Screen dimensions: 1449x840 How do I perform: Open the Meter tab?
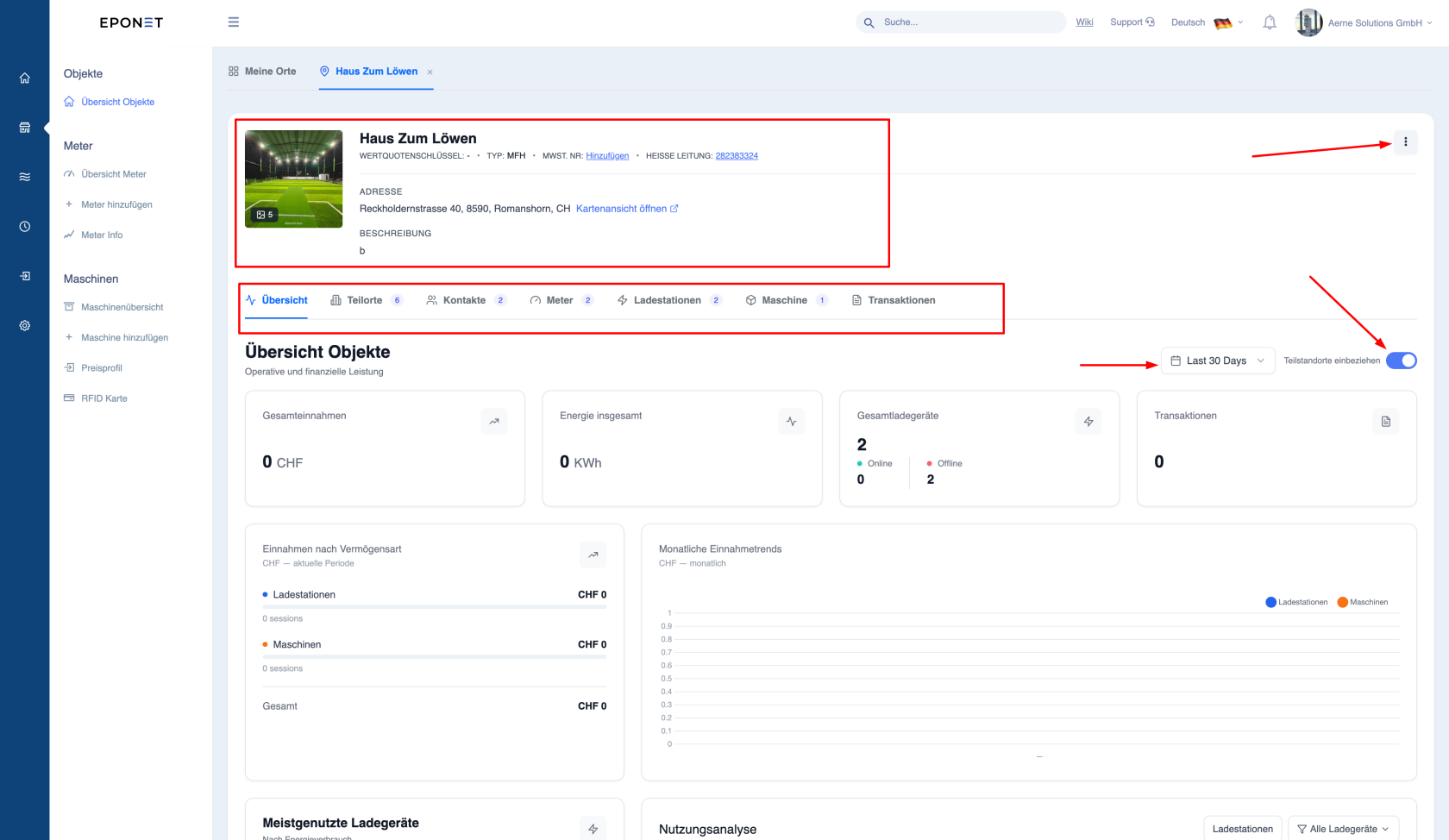(561, 300)
